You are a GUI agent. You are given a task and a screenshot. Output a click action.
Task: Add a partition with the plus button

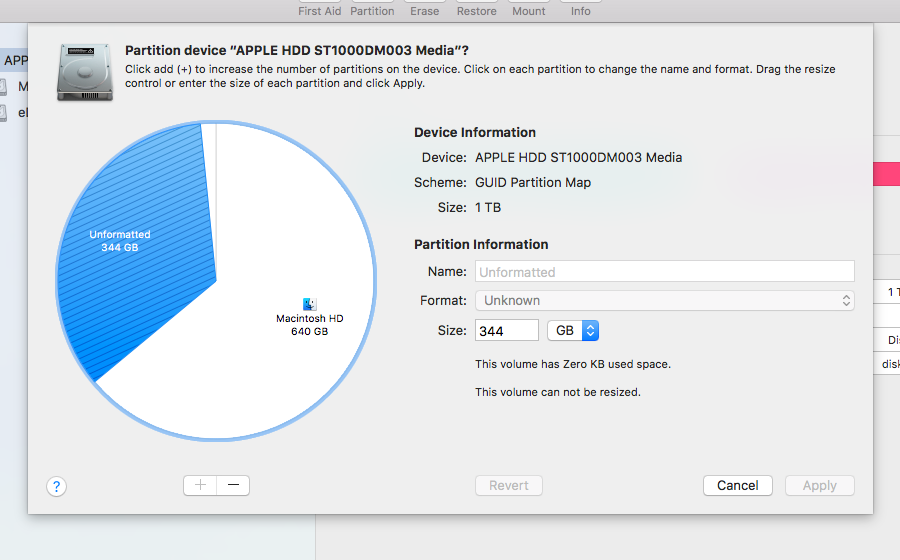pyautogui.click(x=200, y=485)
